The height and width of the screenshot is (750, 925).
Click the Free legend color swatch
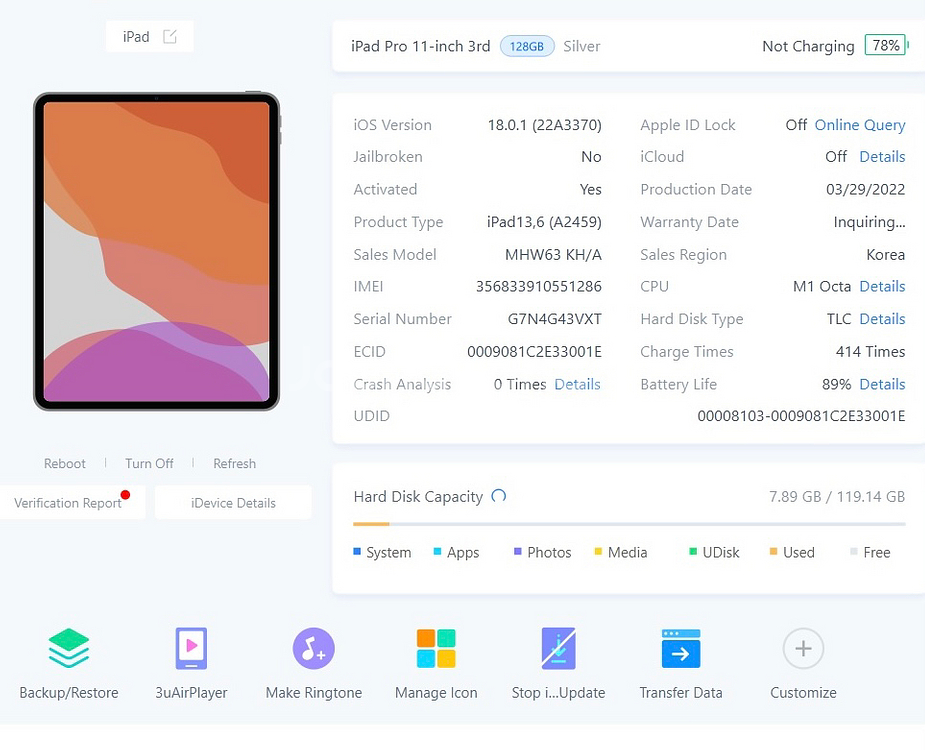pos(854,552)
